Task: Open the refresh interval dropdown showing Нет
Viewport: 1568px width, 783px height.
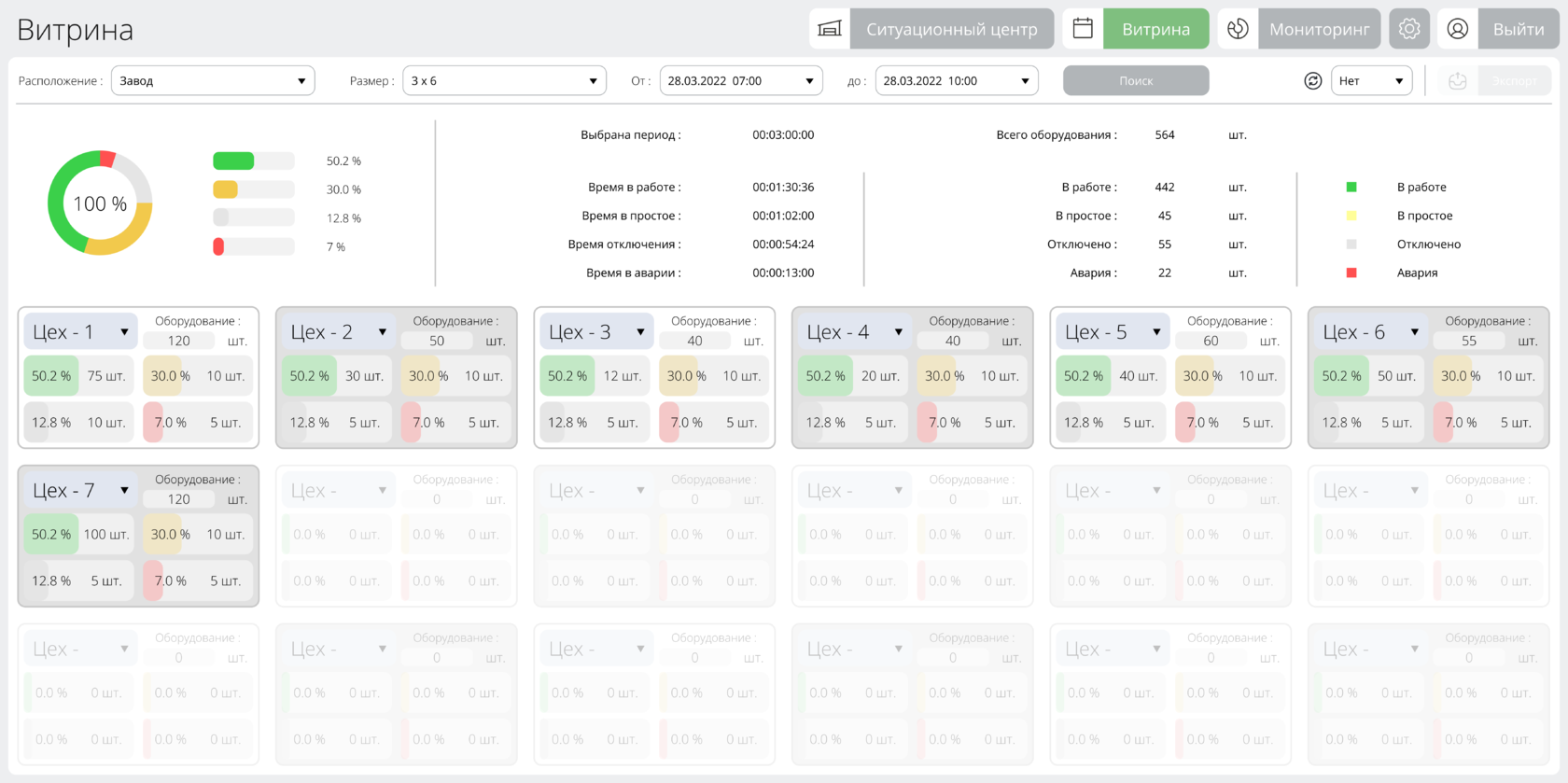Action: pos(1371,81)
